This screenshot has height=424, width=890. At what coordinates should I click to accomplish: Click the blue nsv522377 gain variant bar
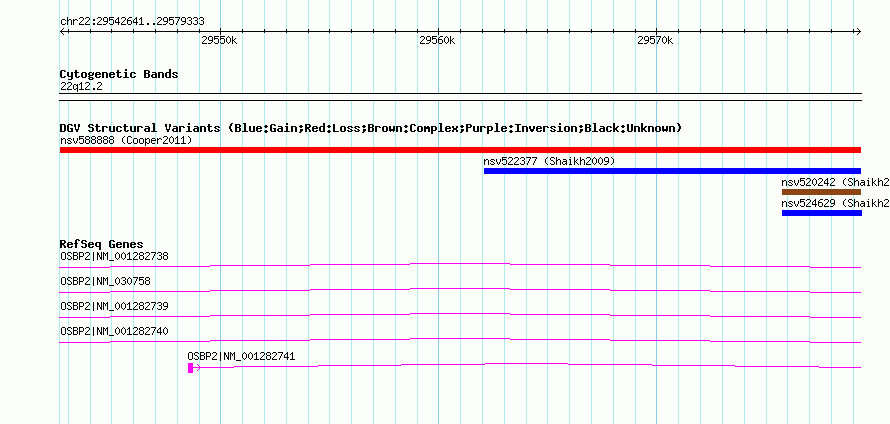click(x=673, y=171)
